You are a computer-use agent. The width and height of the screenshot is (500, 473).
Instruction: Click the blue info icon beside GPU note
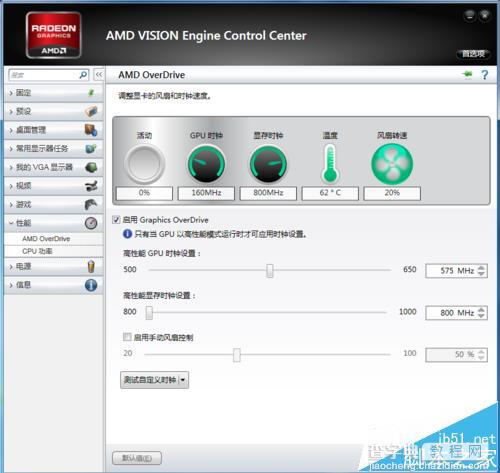pyautogui.click(x=127, y=234)
